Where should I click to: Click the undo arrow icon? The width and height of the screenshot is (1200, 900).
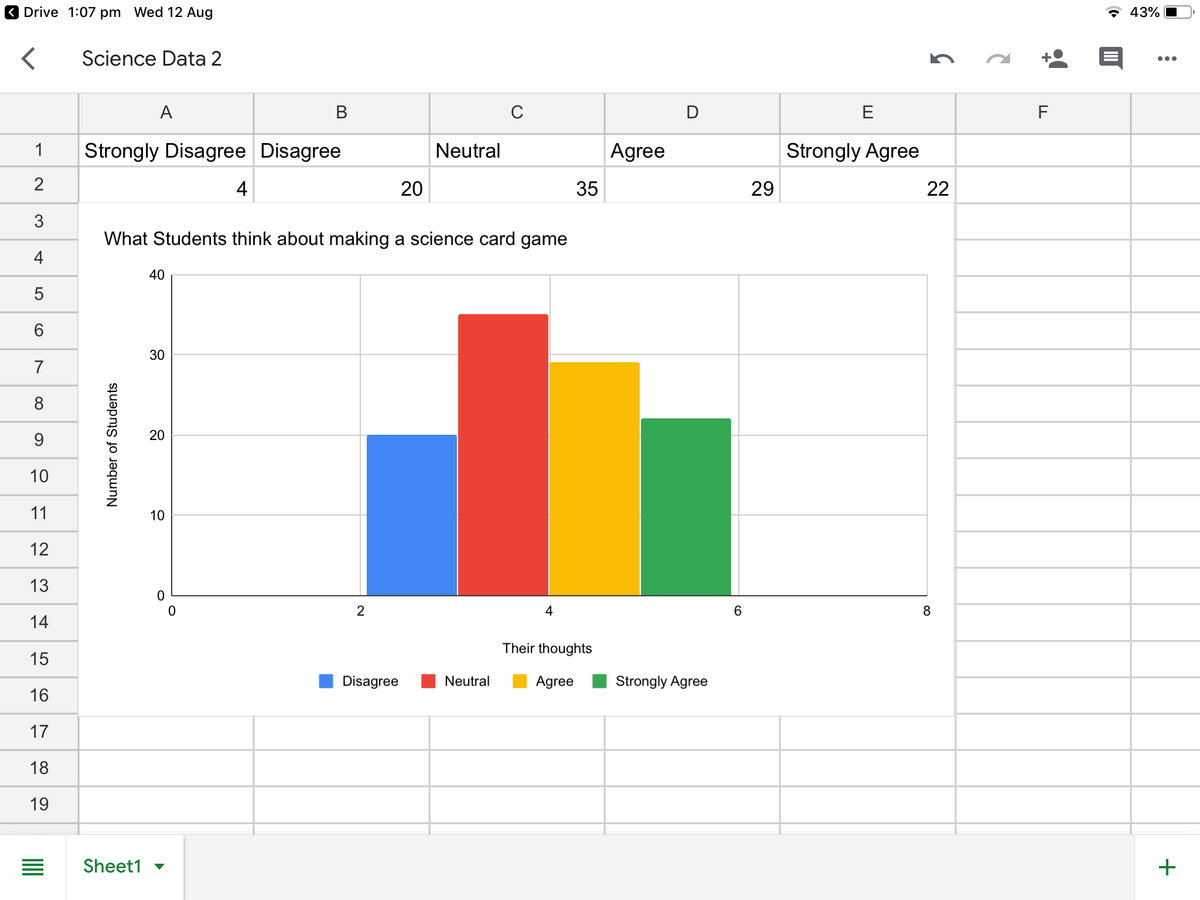941,59
